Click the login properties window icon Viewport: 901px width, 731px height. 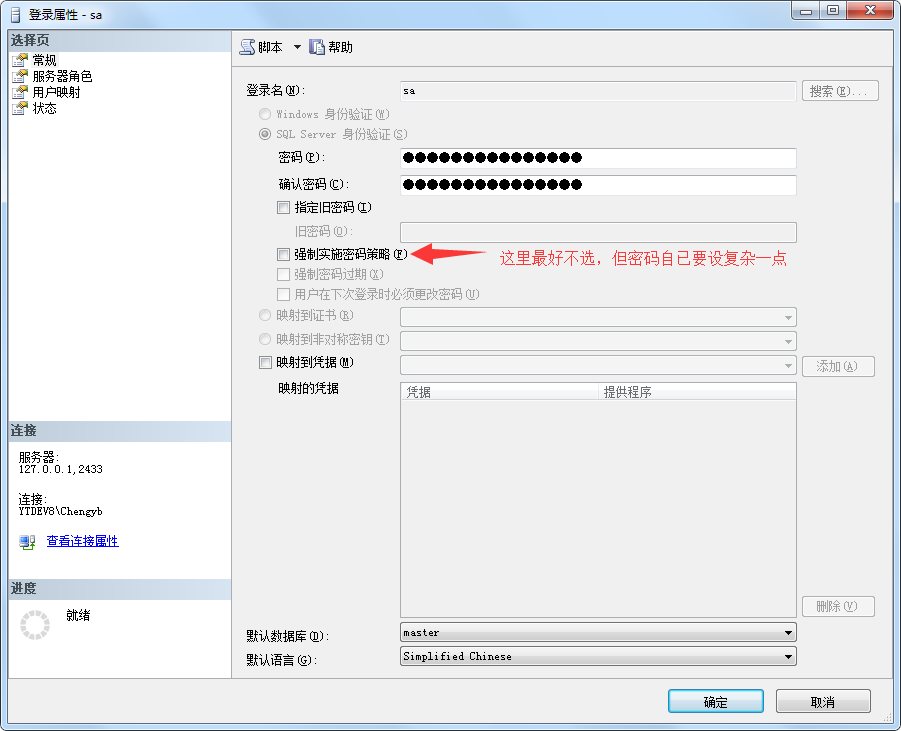[16, 14]
